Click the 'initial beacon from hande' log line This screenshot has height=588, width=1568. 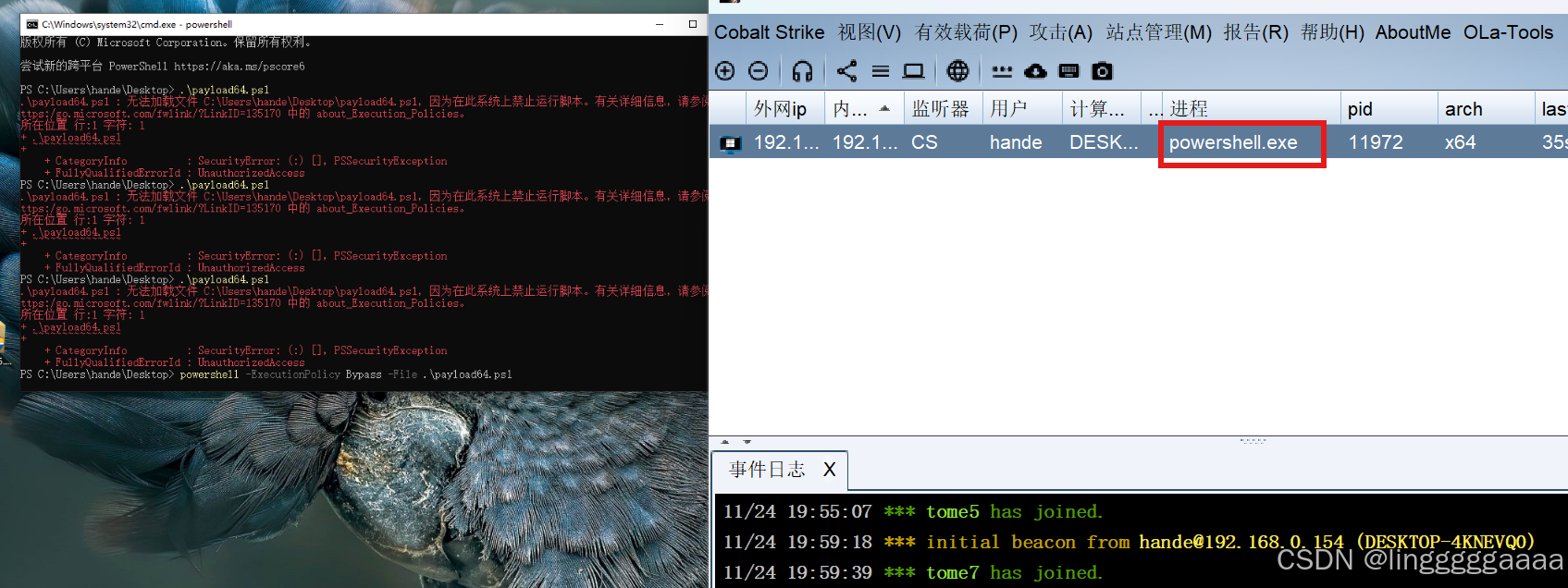pyautogui.click(x=1129, y=542)
